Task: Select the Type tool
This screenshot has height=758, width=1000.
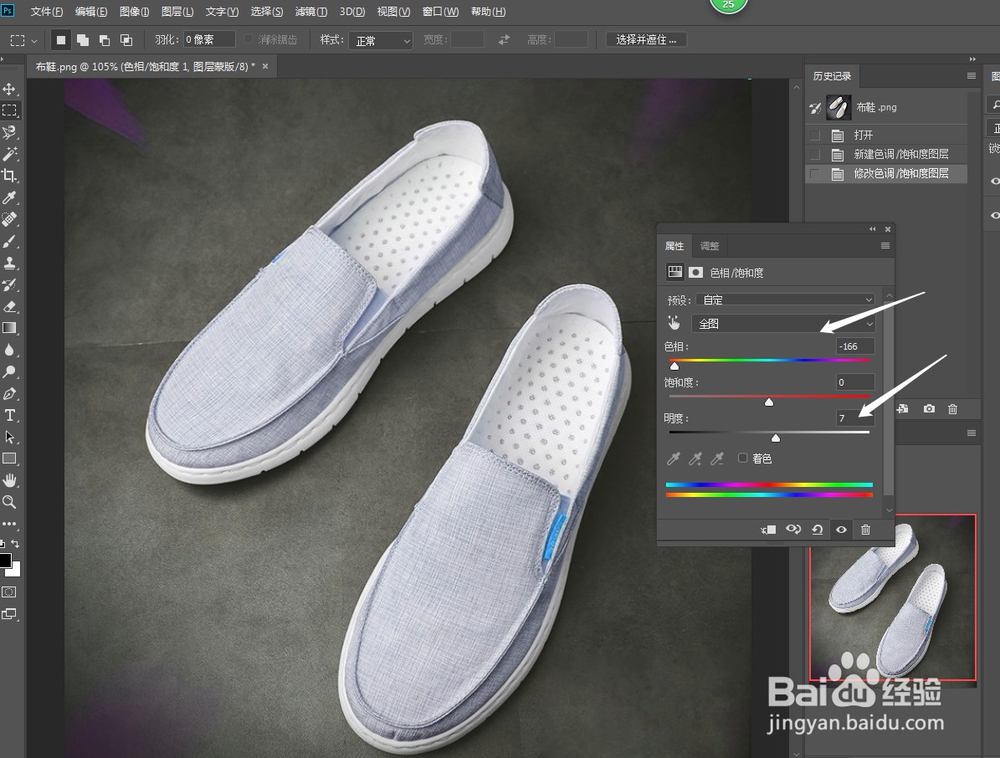Action: click(x=10, y=415)
